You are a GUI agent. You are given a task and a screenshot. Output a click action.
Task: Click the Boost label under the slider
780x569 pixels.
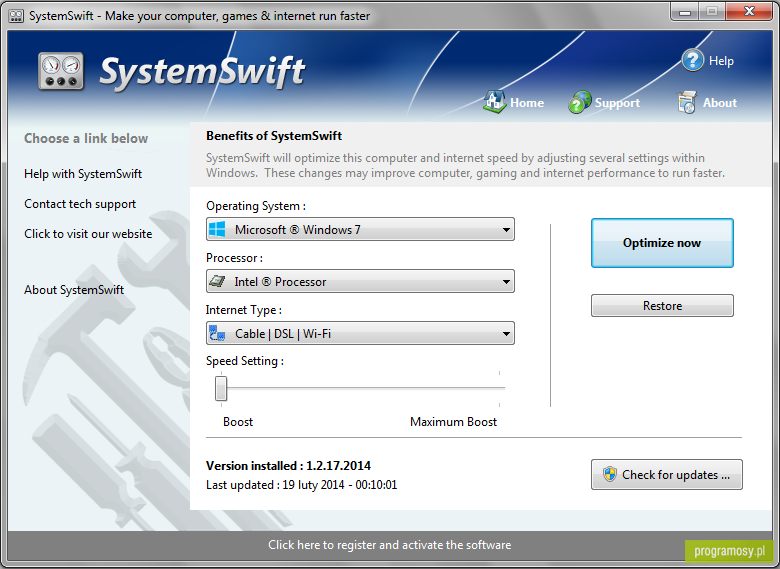(238, 422)
